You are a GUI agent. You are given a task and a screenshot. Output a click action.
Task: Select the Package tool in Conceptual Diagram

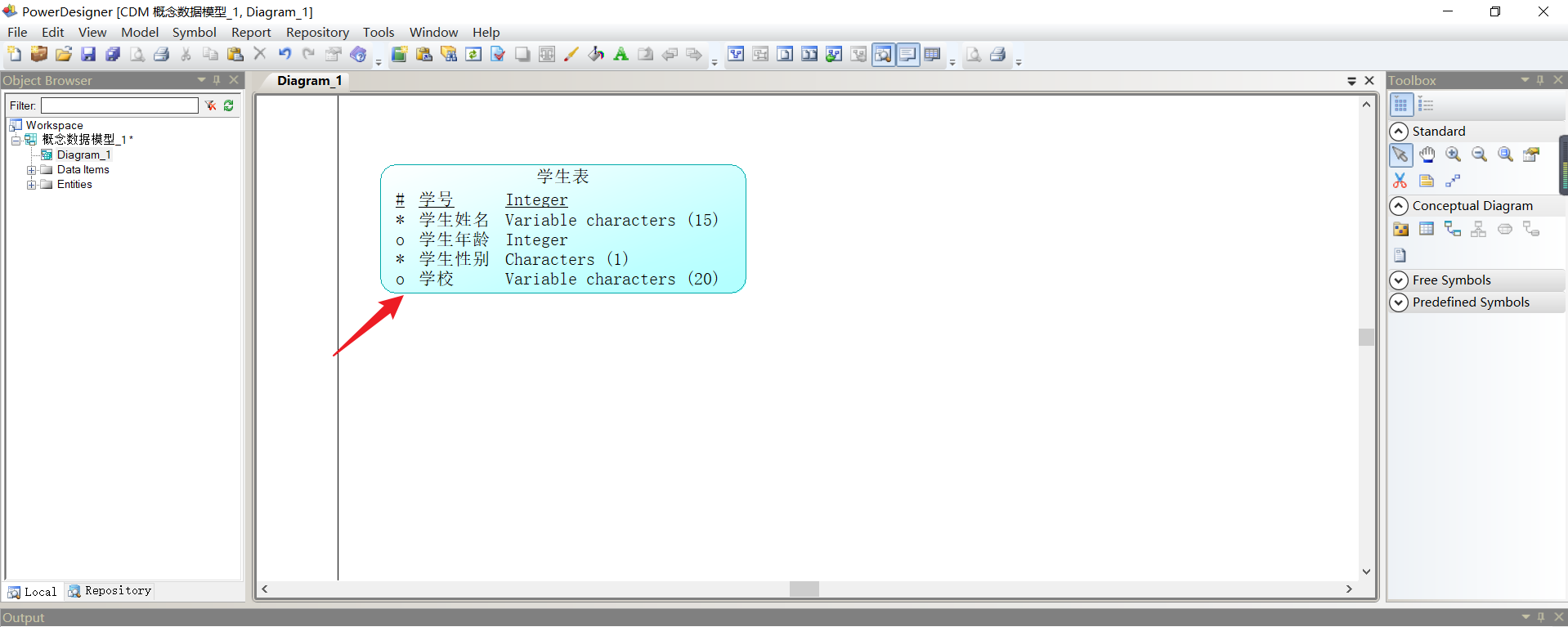[x=1400, y=230]
